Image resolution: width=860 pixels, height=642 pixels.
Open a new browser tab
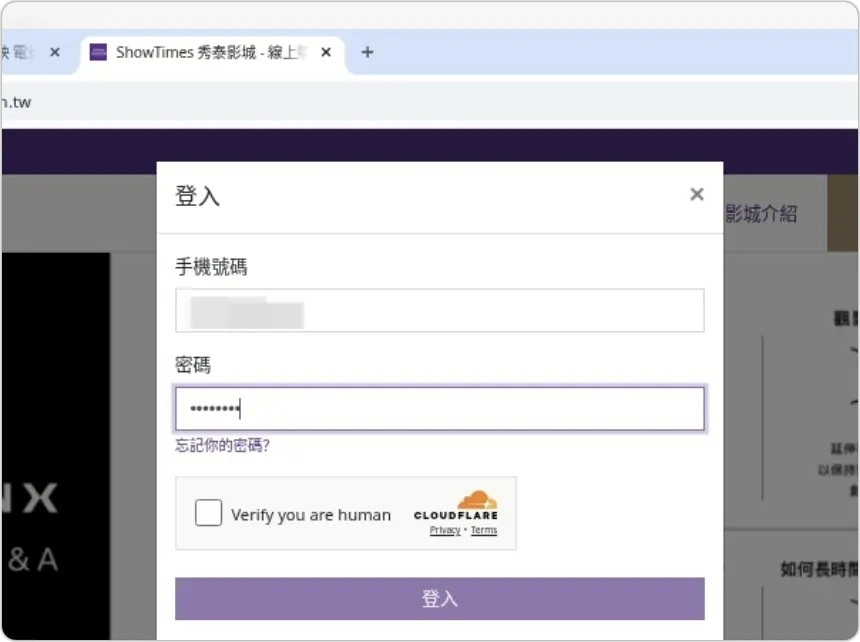pyautogui.click(x=367, y=52)
